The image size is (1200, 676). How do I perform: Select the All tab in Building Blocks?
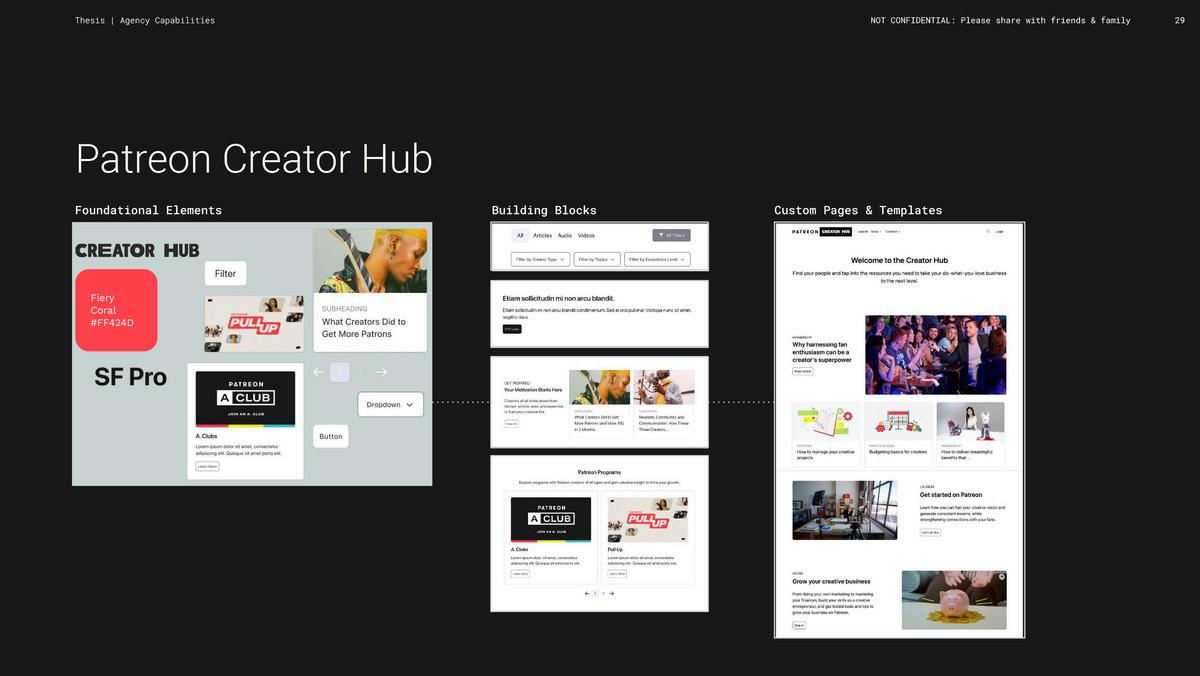(520, 235)
